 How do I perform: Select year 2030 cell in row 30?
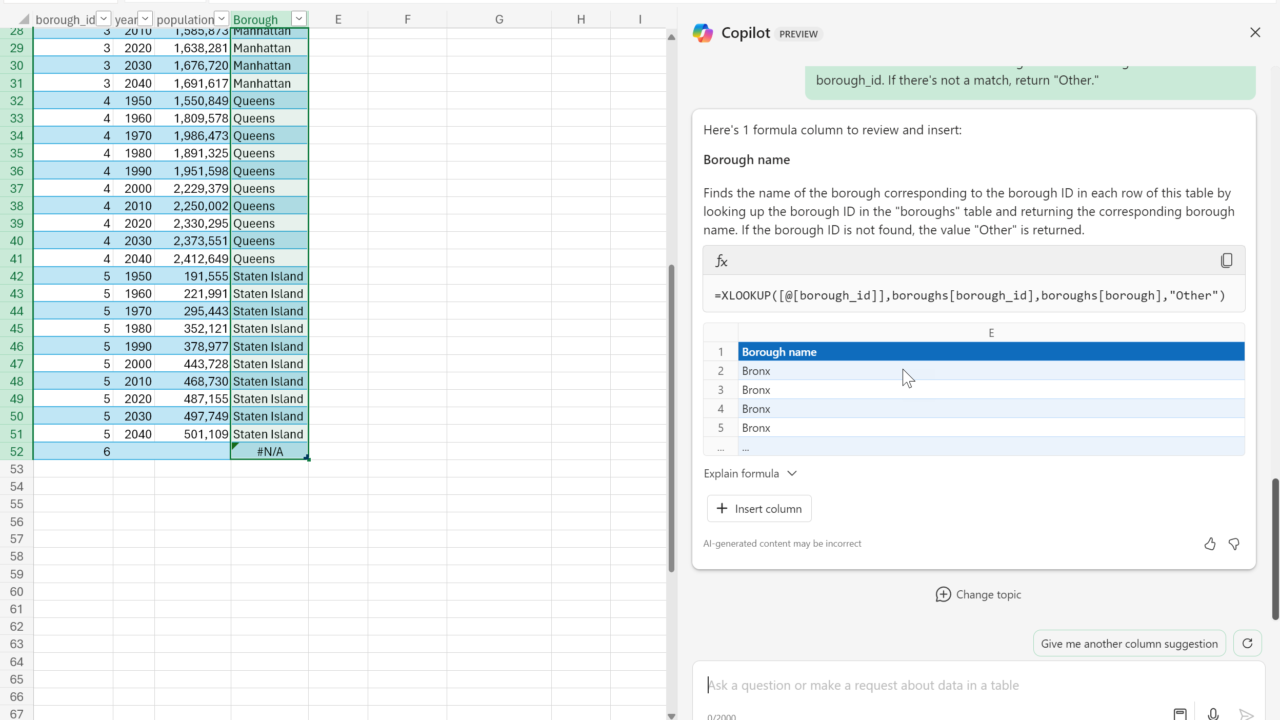(x=134, y=66)
